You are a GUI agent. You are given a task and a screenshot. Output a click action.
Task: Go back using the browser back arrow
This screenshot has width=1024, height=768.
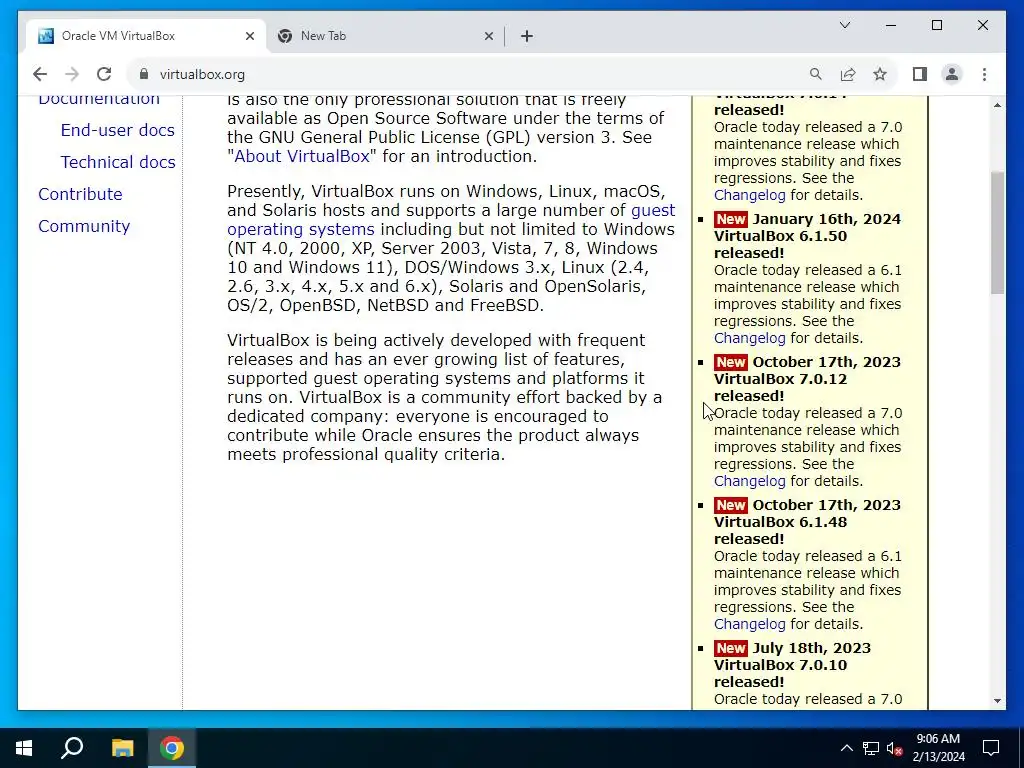point(40,74)
